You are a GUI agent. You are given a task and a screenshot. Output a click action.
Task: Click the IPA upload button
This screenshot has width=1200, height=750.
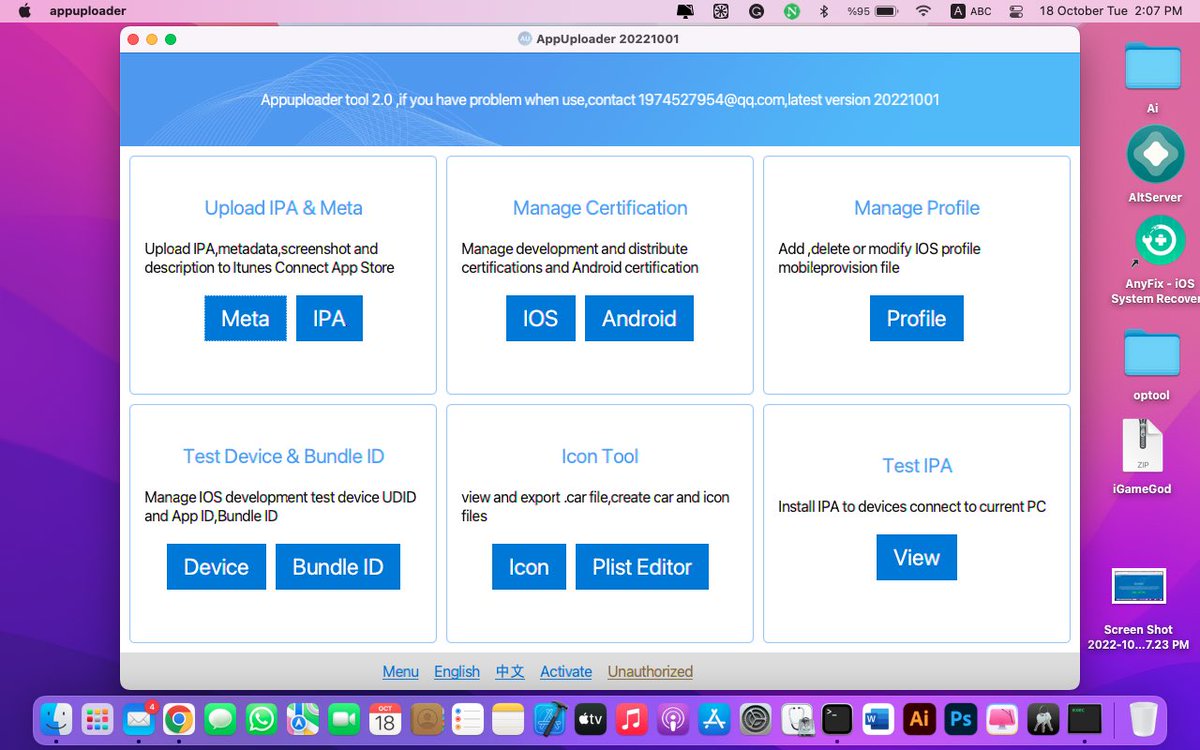click(329, 318)
